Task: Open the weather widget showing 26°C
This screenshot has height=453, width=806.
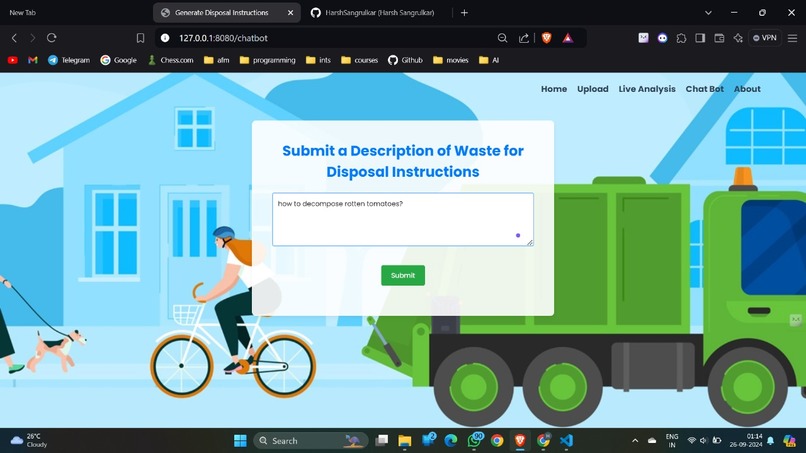Action: [29, 441]
